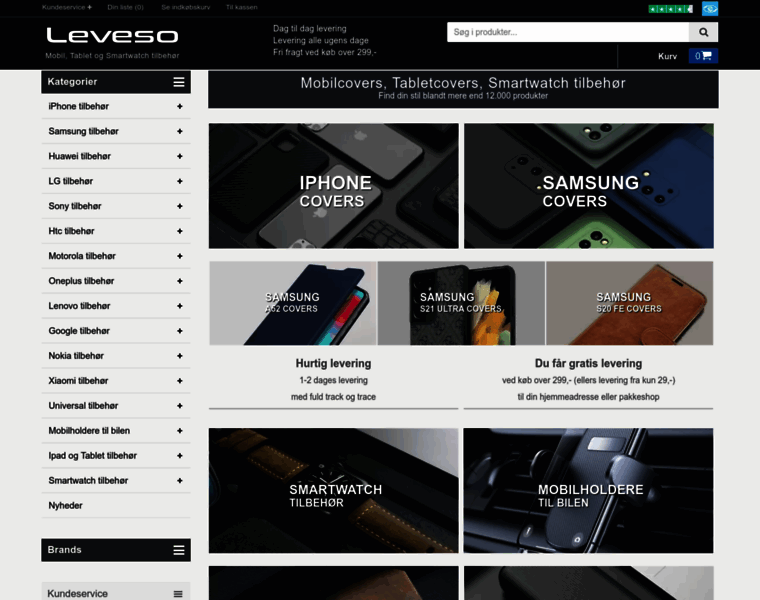Open Xiaomi tilbehør category
Viewport: 760px width, 600px height.
pyautogui.click(x=78, y=381)
